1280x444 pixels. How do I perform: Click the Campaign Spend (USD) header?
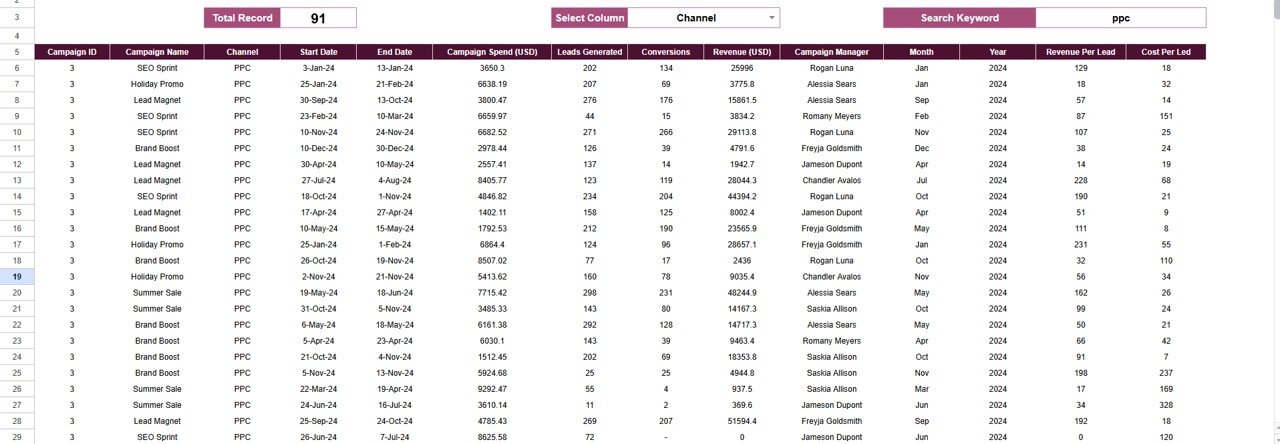point(493,52)
